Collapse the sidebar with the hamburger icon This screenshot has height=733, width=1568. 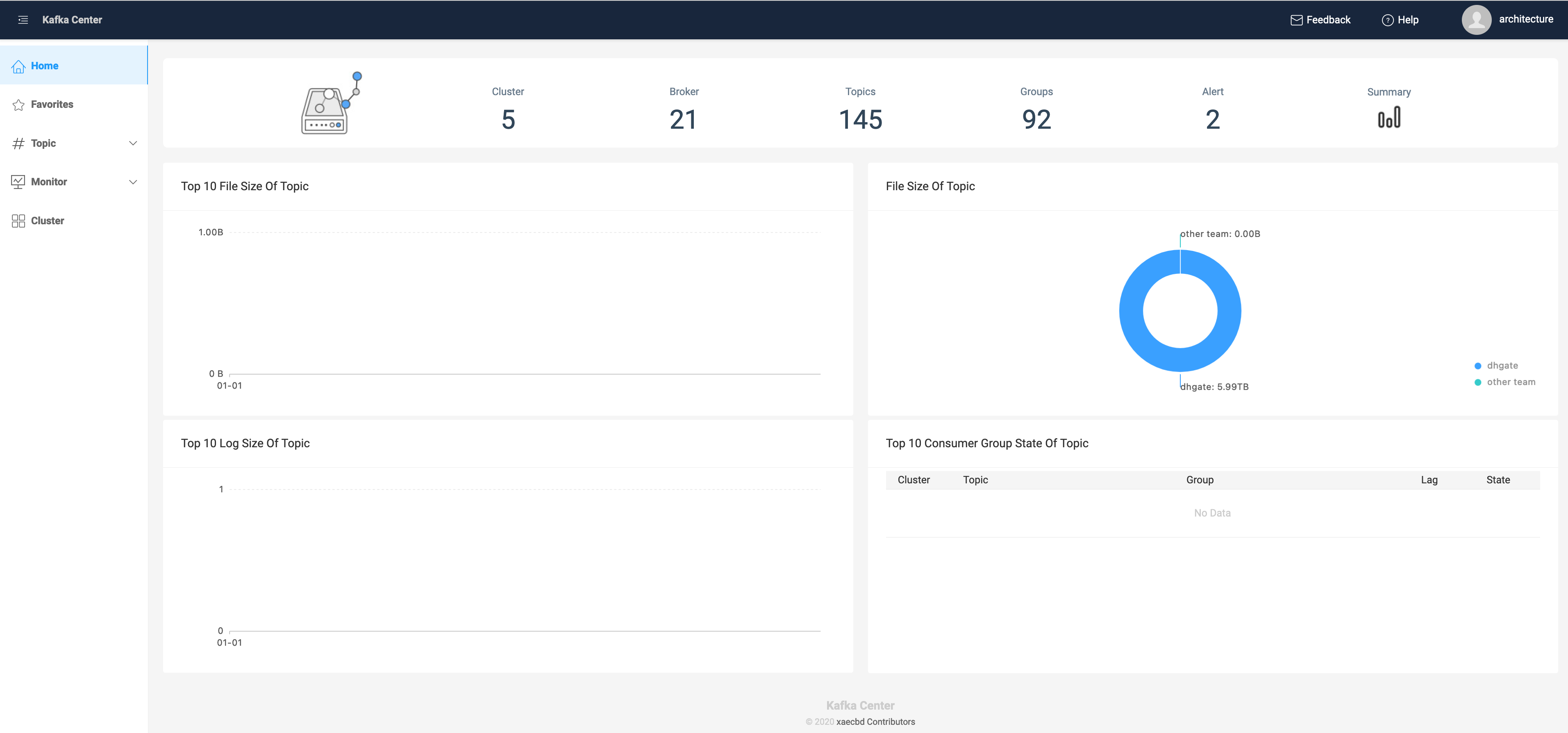(x=23, y=20)
